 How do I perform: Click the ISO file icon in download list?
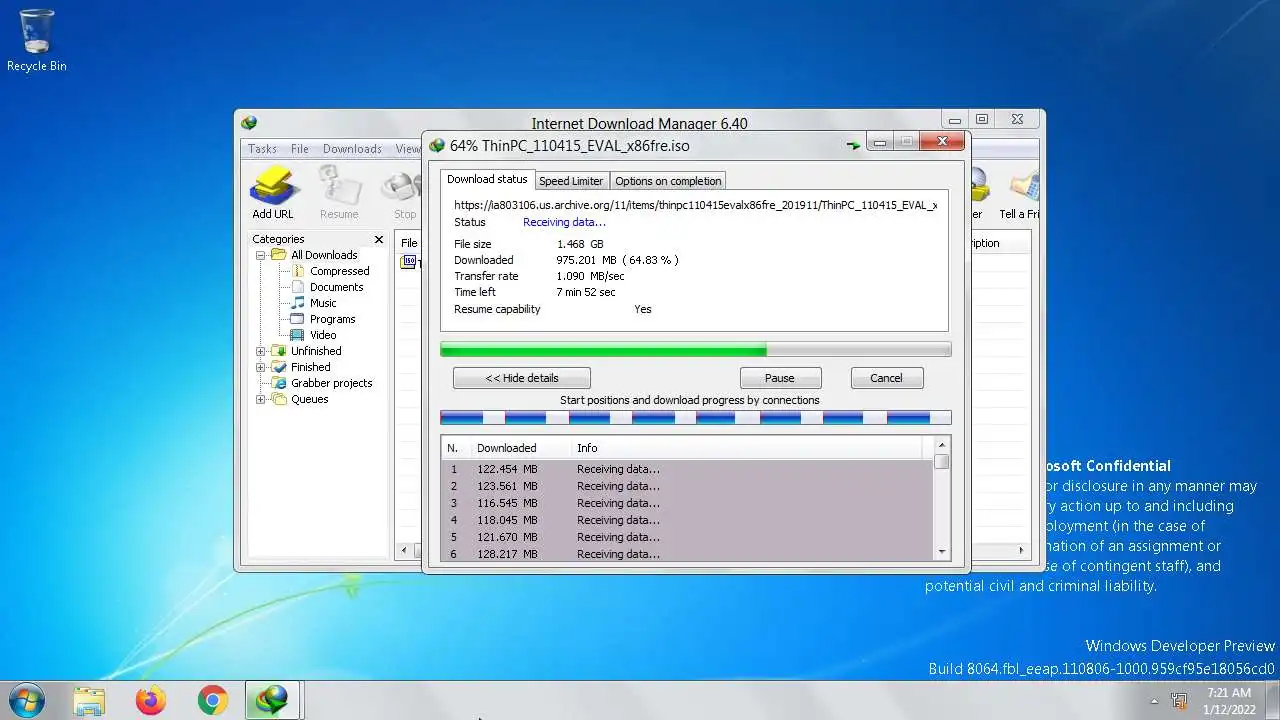[x=409, y=262]
